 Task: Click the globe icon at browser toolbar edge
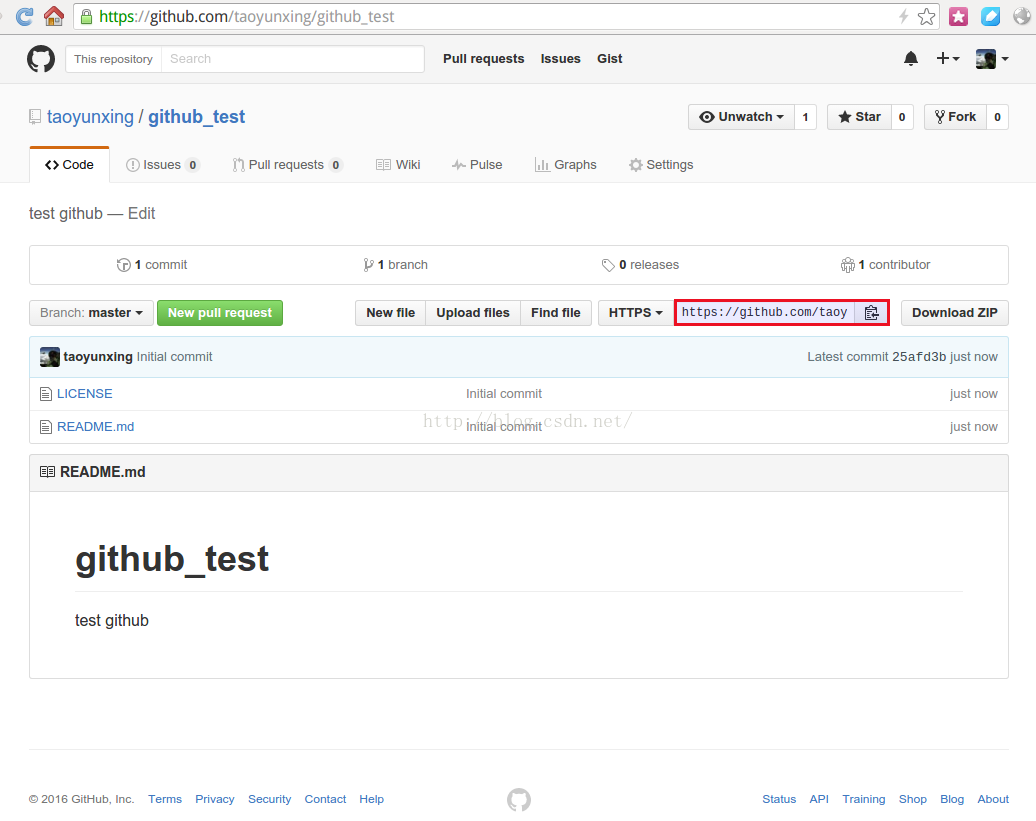pyautogui.click(x=1022, y=17)
